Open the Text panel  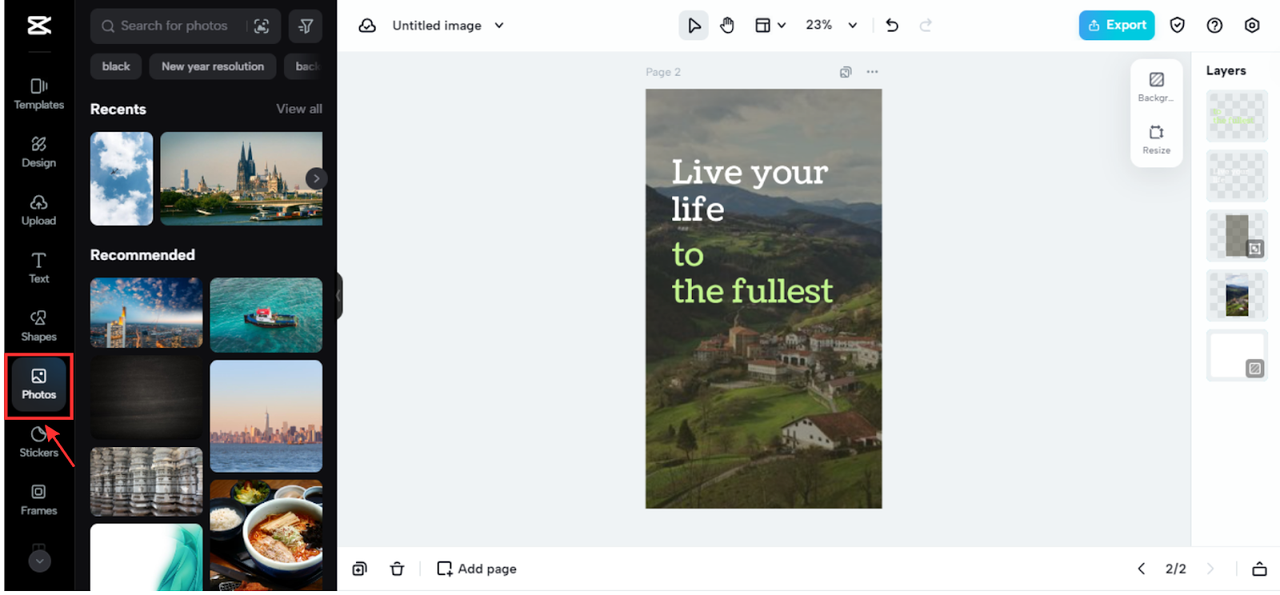tap(39, 268)
